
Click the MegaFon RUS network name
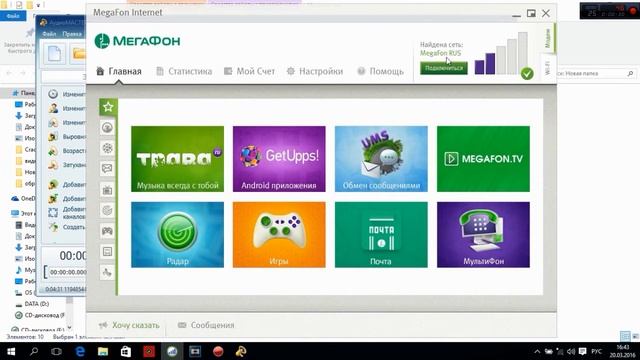click(x=440, y=53)
